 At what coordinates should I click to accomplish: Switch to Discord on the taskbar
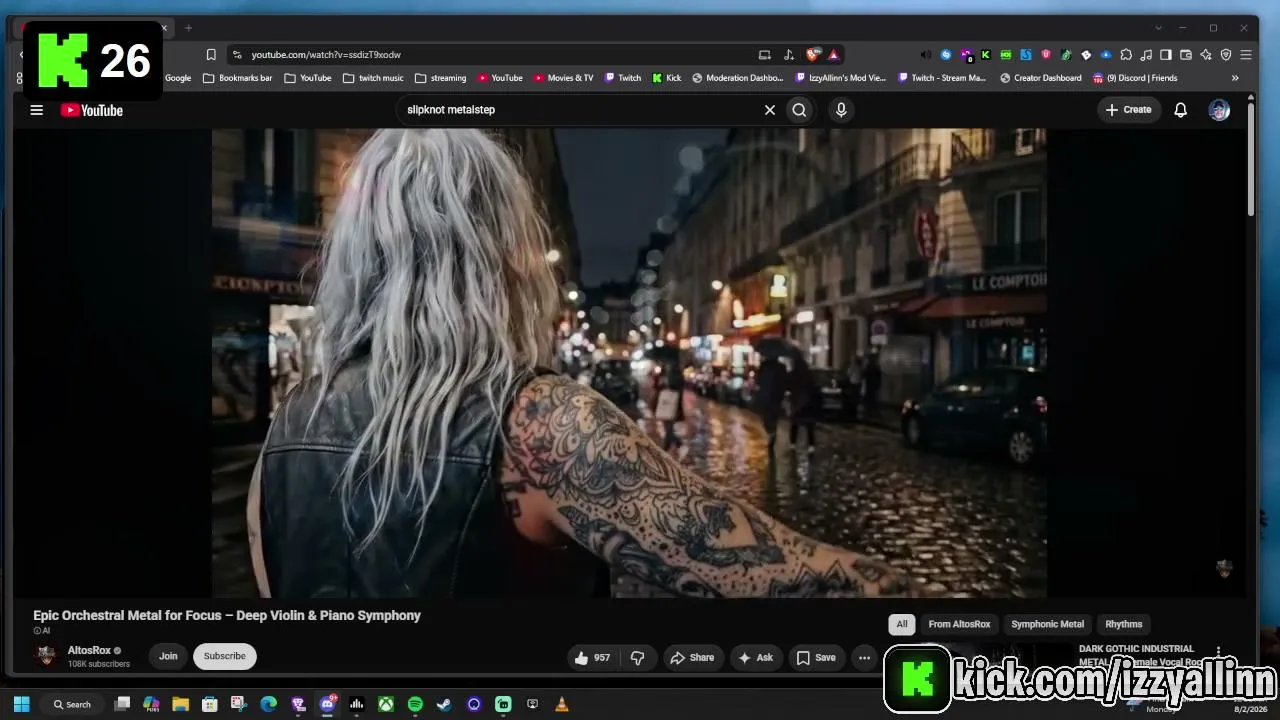[327, 704]
